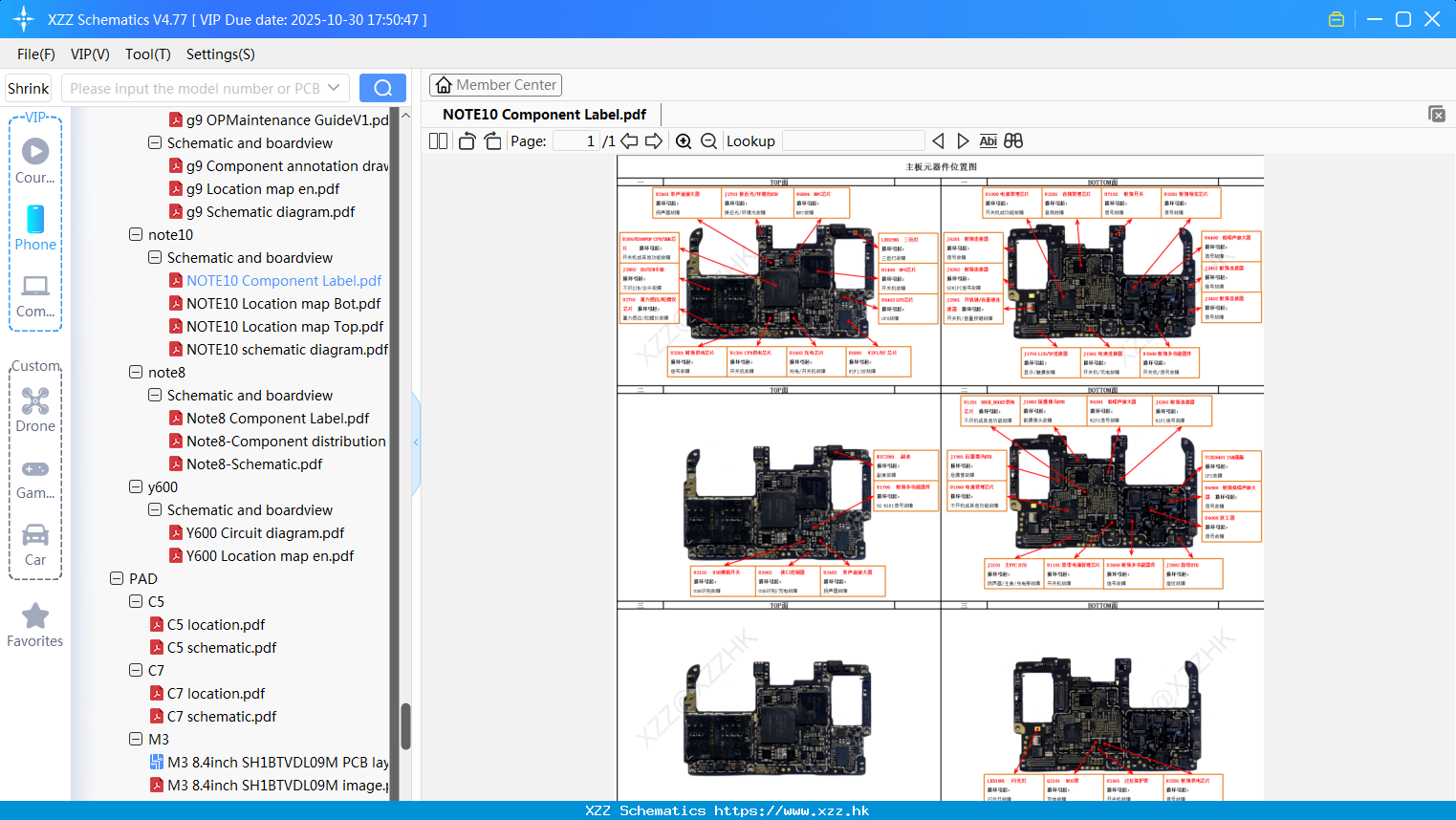
Task: Open Favorites star icon
Action: pos(35,625)
